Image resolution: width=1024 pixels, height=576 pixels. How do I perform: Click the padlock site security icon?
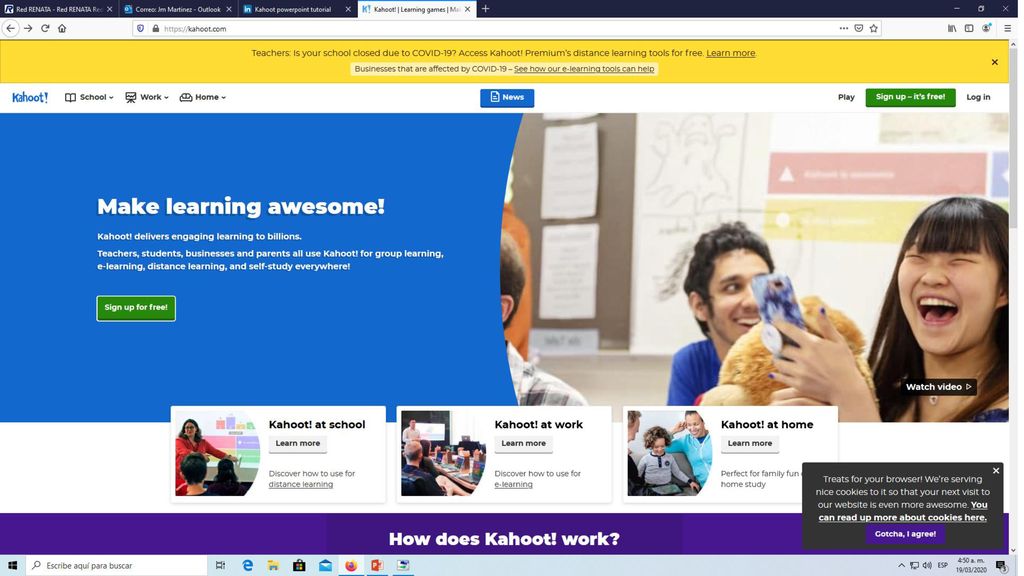click(155, 29)
